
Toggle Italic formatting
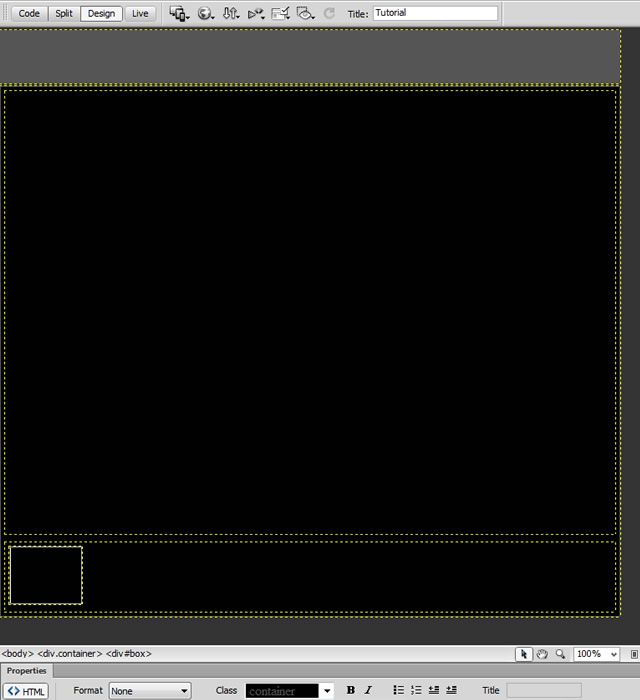(x=369, y=690)
